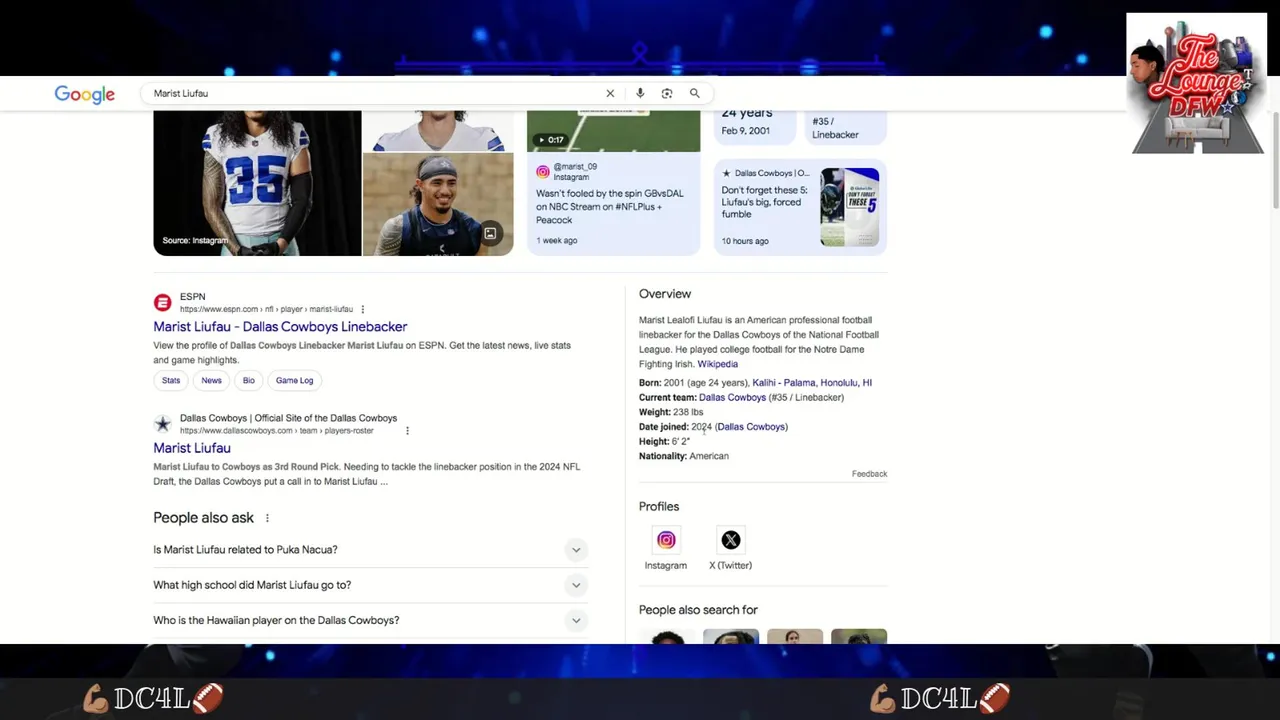The height and width of the screenshot is (720, 1280).
Task: Click Dallas Cowboys current team link
Action: click(x=732, y=398)
